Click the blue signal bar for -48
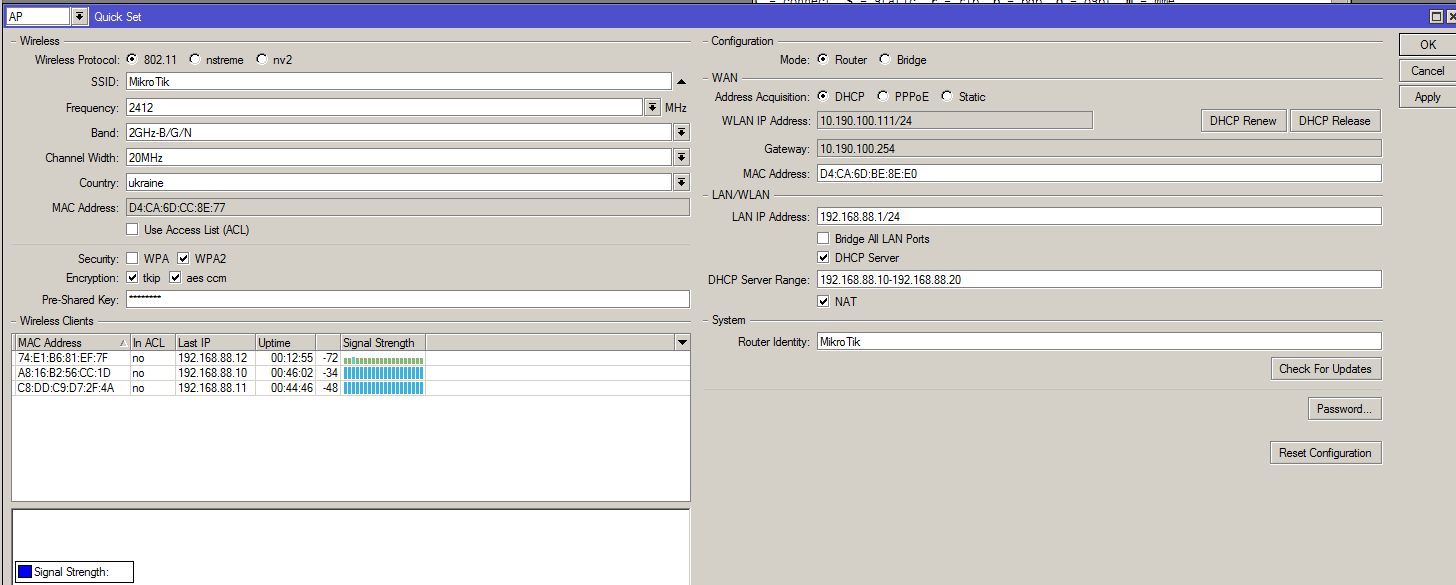This screenshot has height=585, width=1456. [x=383, y=388]
